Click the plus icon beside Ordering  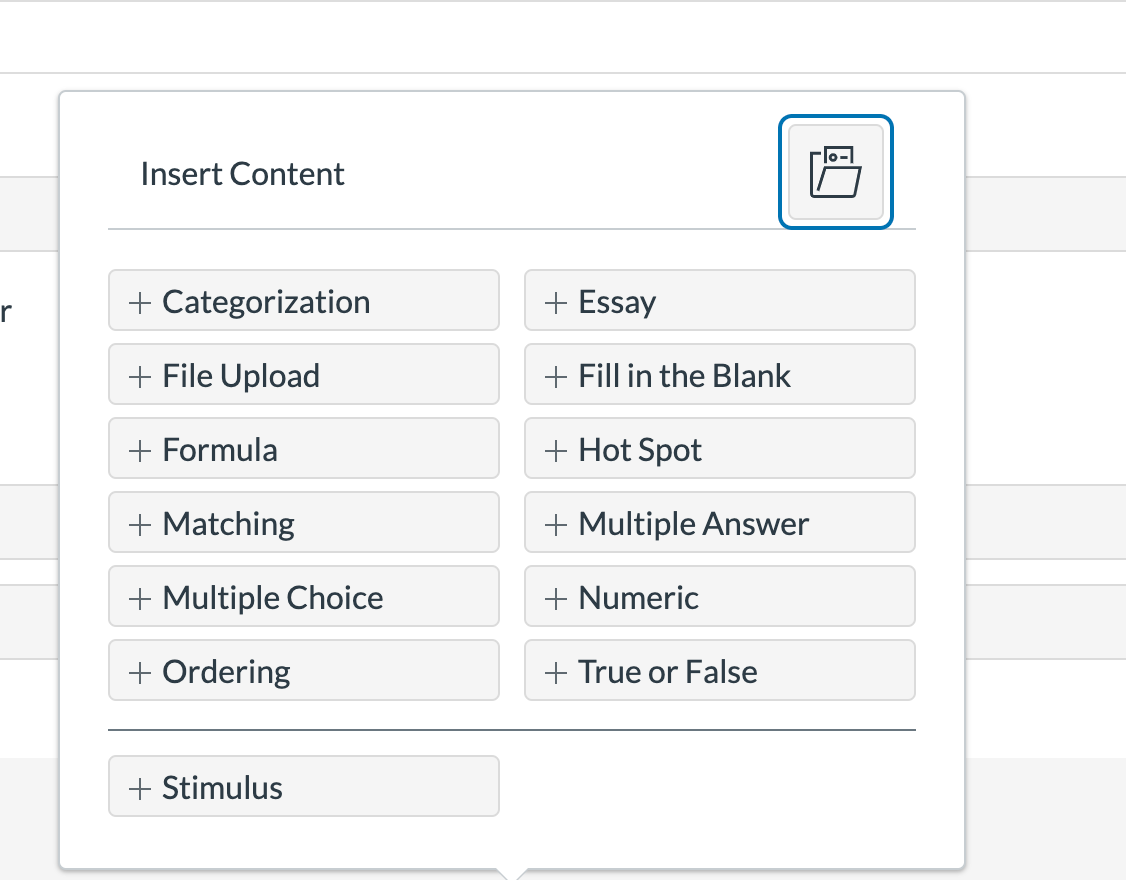(140, 672)
